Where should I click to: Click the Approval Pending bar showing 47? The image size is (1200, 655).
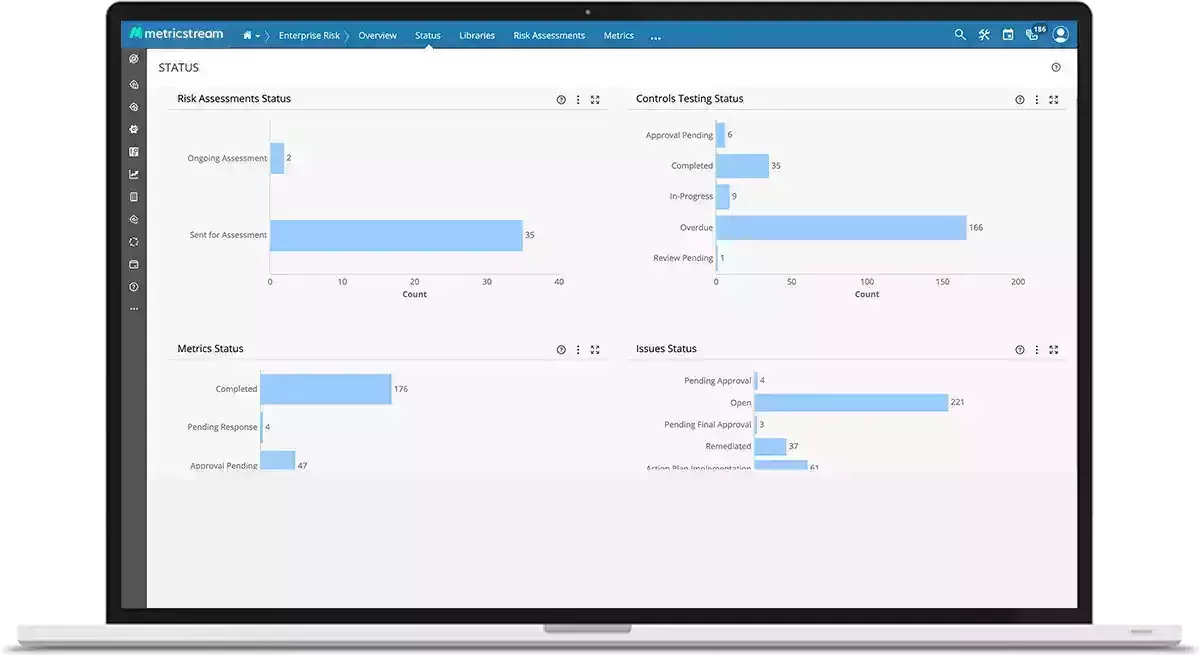point(277,461)
